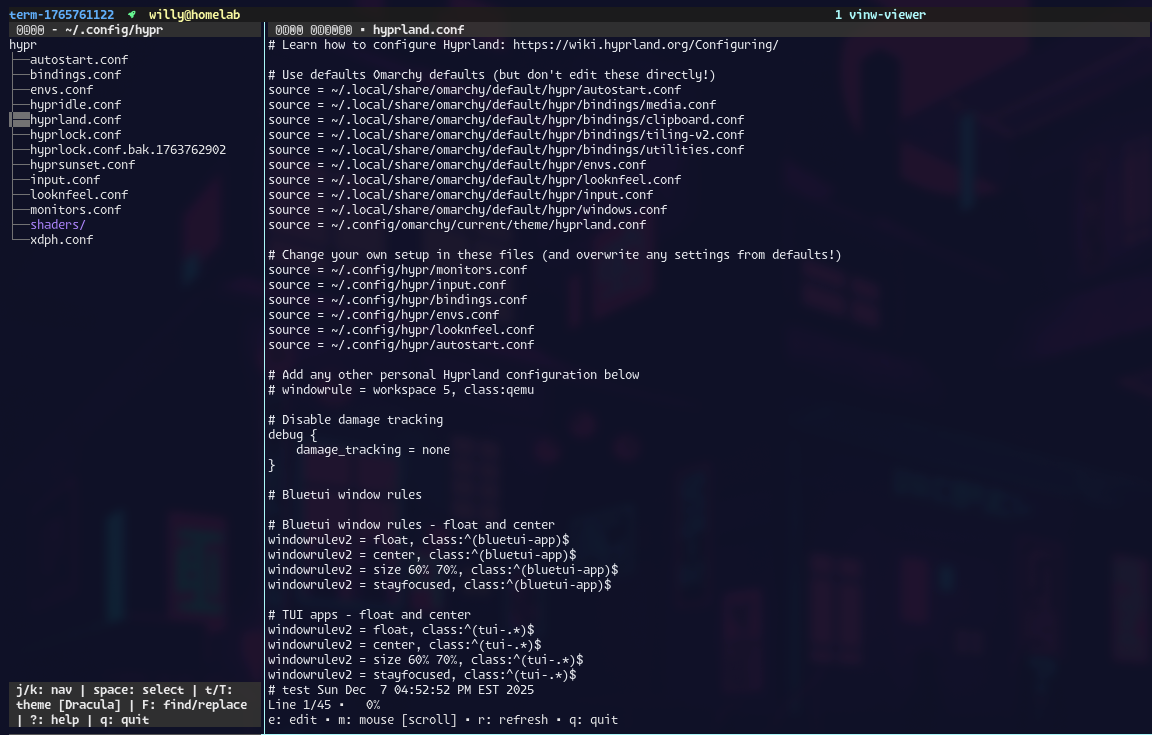
Task: Click the term-1765761122 session name
Action: (61, 15)
